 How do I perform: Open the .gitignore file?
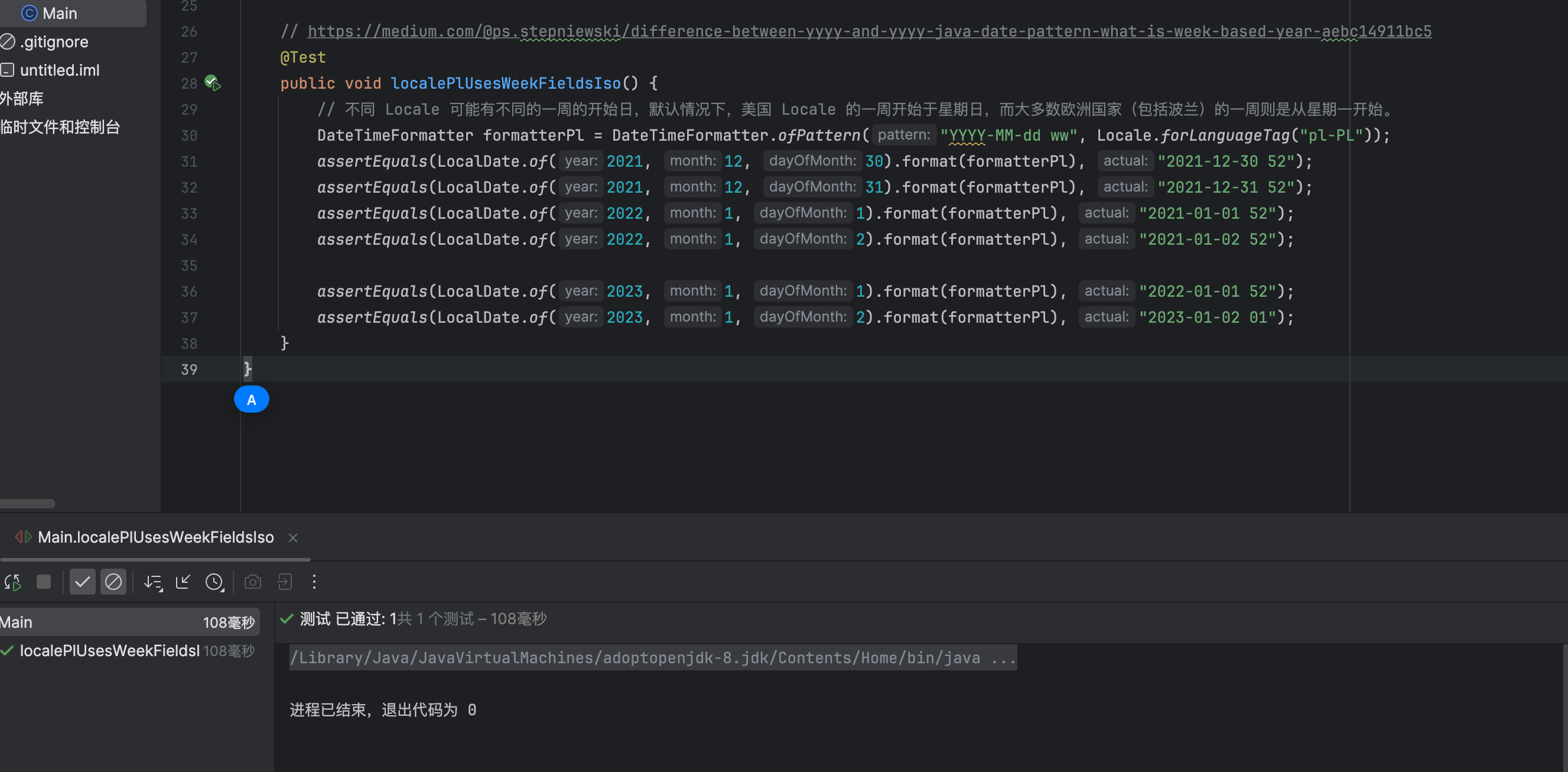tap(54, 41)
